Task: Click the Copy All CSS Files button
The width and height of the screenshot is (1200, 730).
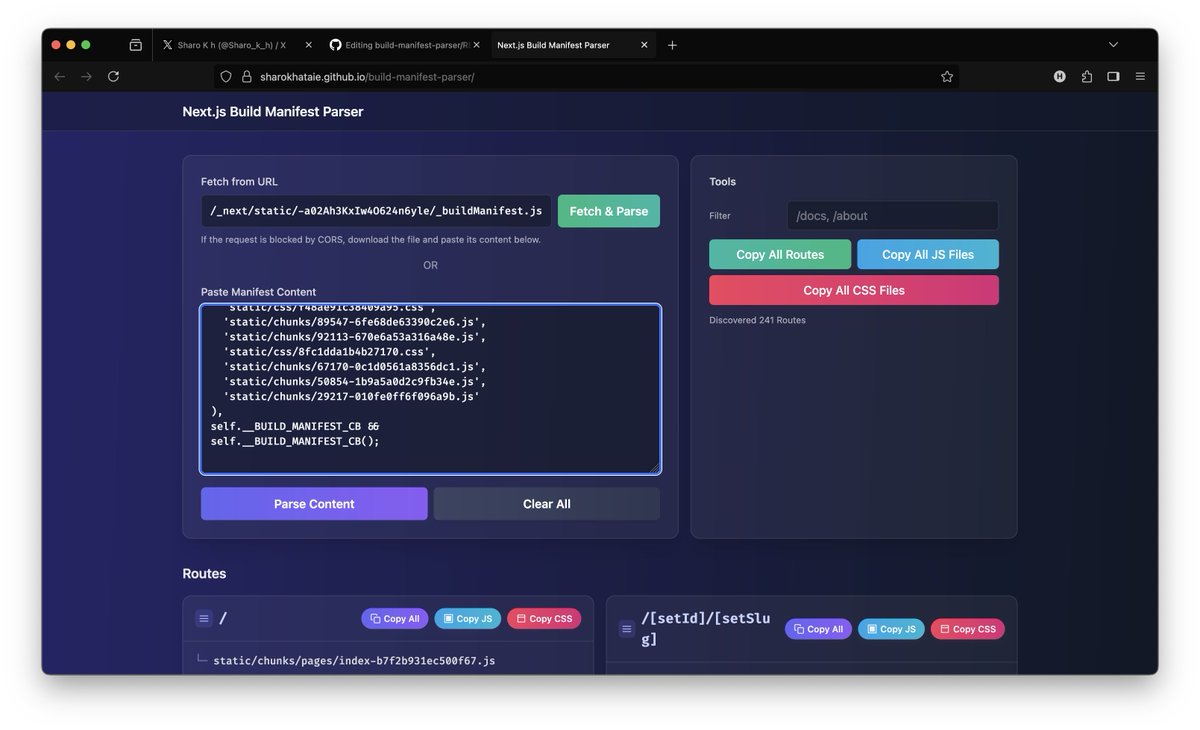Action: coord(854,290)
